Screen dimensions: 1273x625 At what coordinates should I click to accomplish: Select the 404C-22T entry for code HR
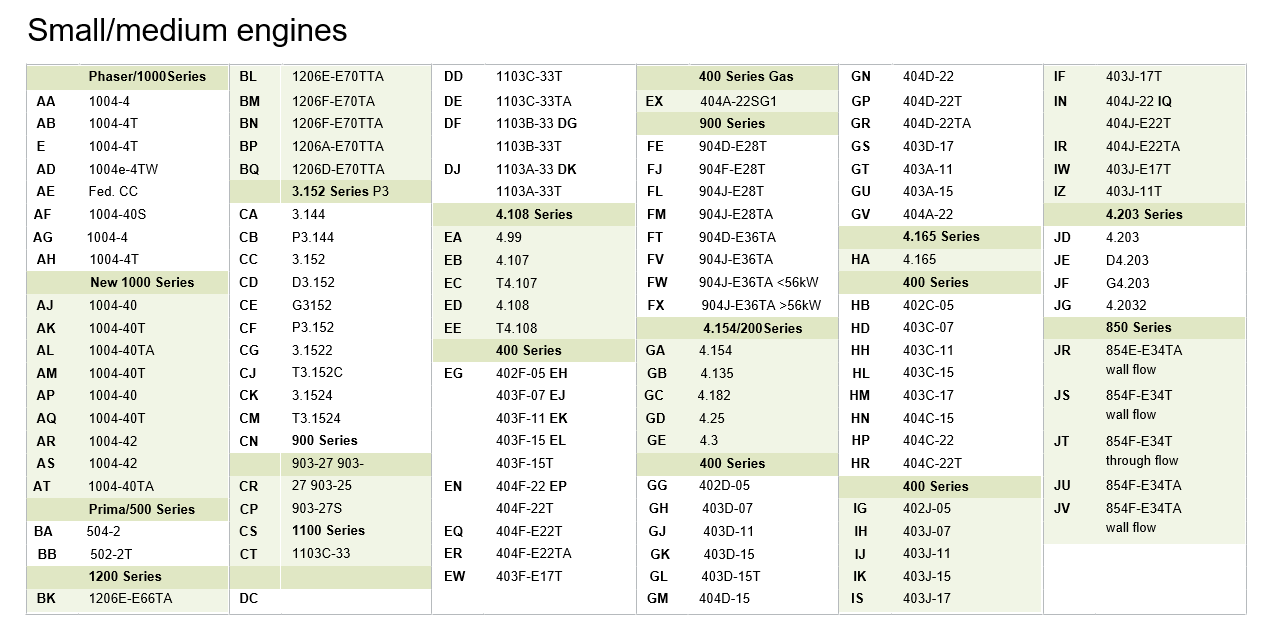click(932, 463)
